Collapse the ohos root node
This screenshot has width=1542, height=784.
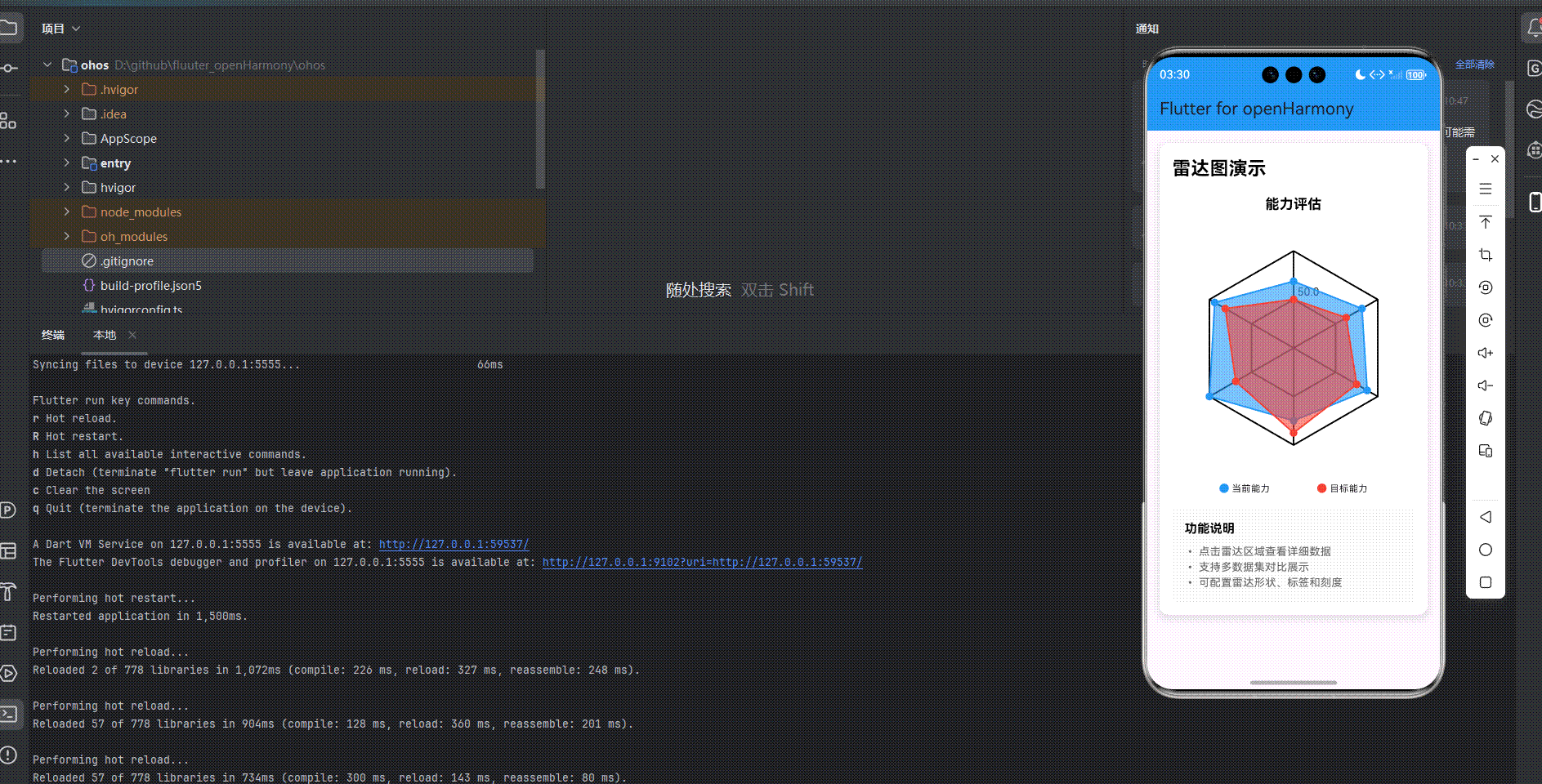click(x=47, y=65)
